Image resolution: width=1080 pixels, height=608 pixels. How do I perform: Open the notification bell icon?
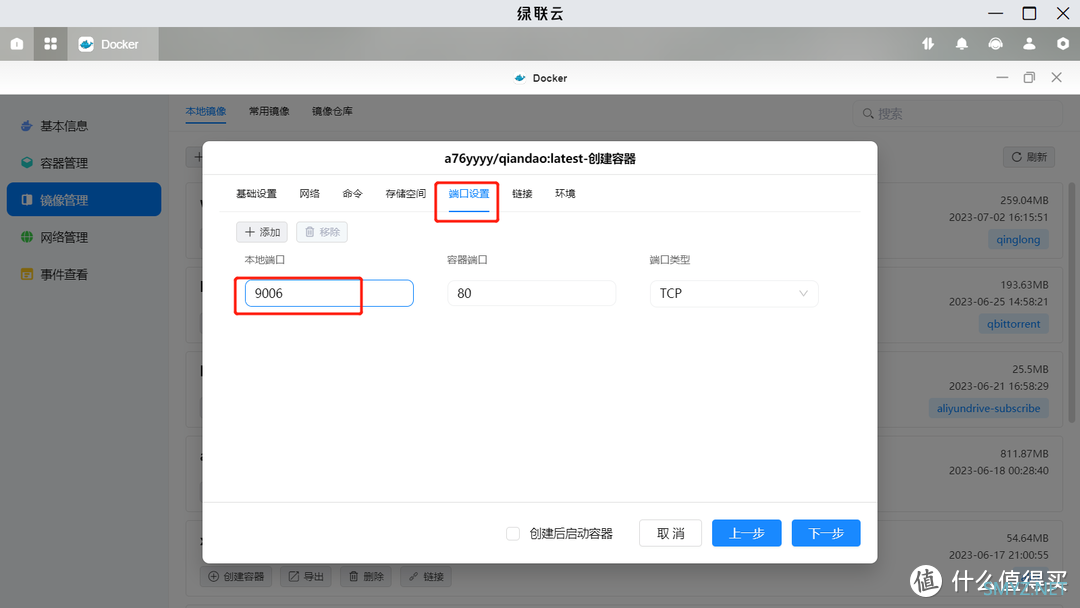(x=961, y=44)
